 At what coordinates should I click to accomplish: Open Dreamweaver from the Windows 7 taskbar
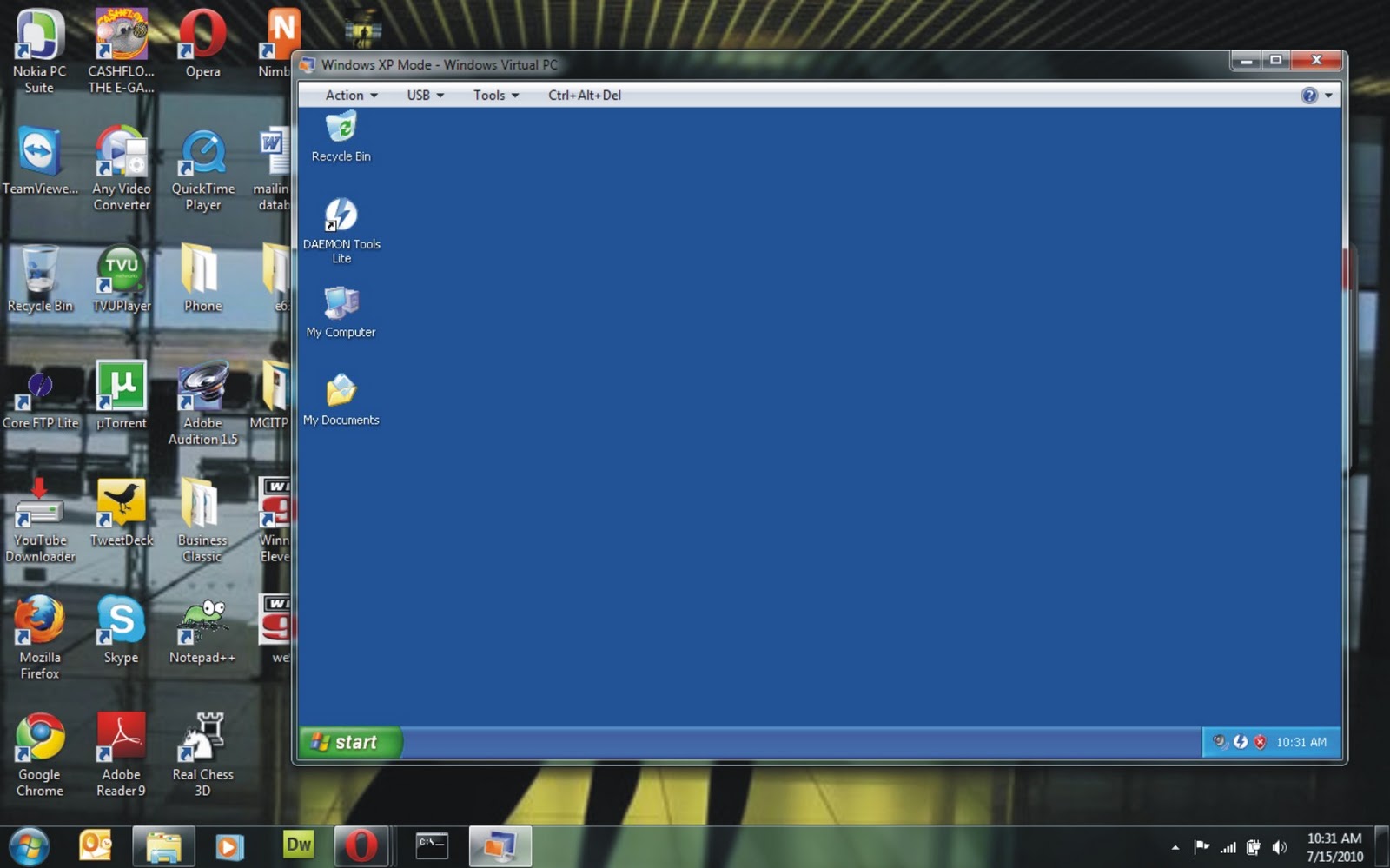(298, 845)
